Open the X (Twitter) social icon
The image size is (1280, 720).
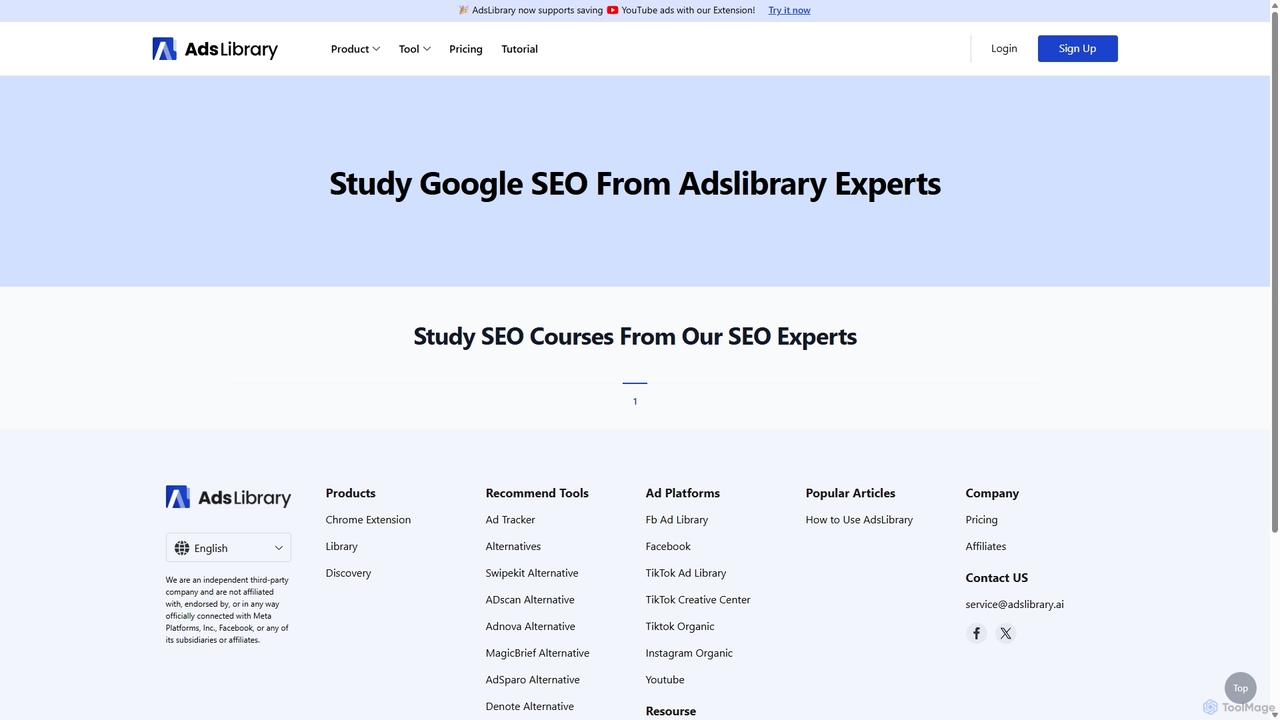click(x=1006, y=633)
